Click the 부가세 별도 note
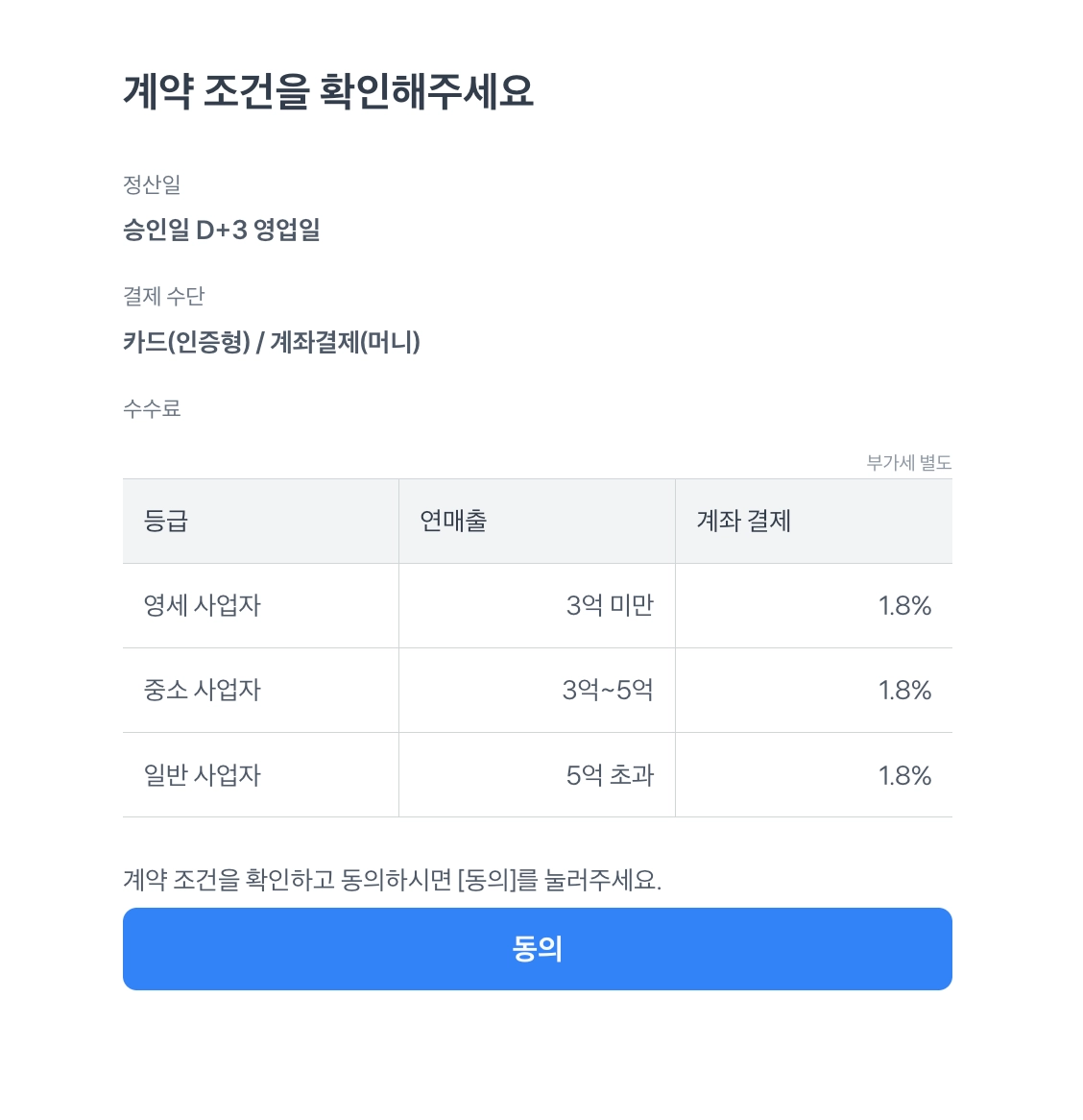The width and height of the screenshot is (1083, 1120). pos(908,463)
